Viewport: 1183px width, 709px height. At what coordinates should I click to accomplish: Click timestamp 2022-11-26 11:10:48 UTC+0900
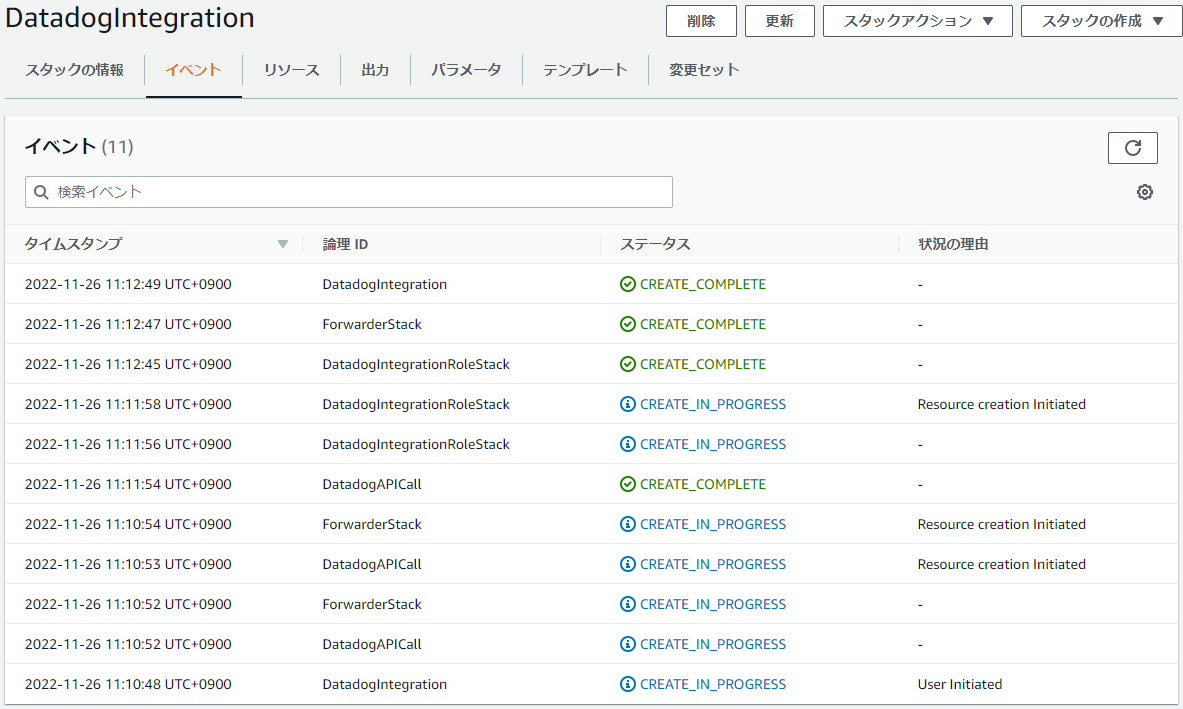[x=128, y=684]
